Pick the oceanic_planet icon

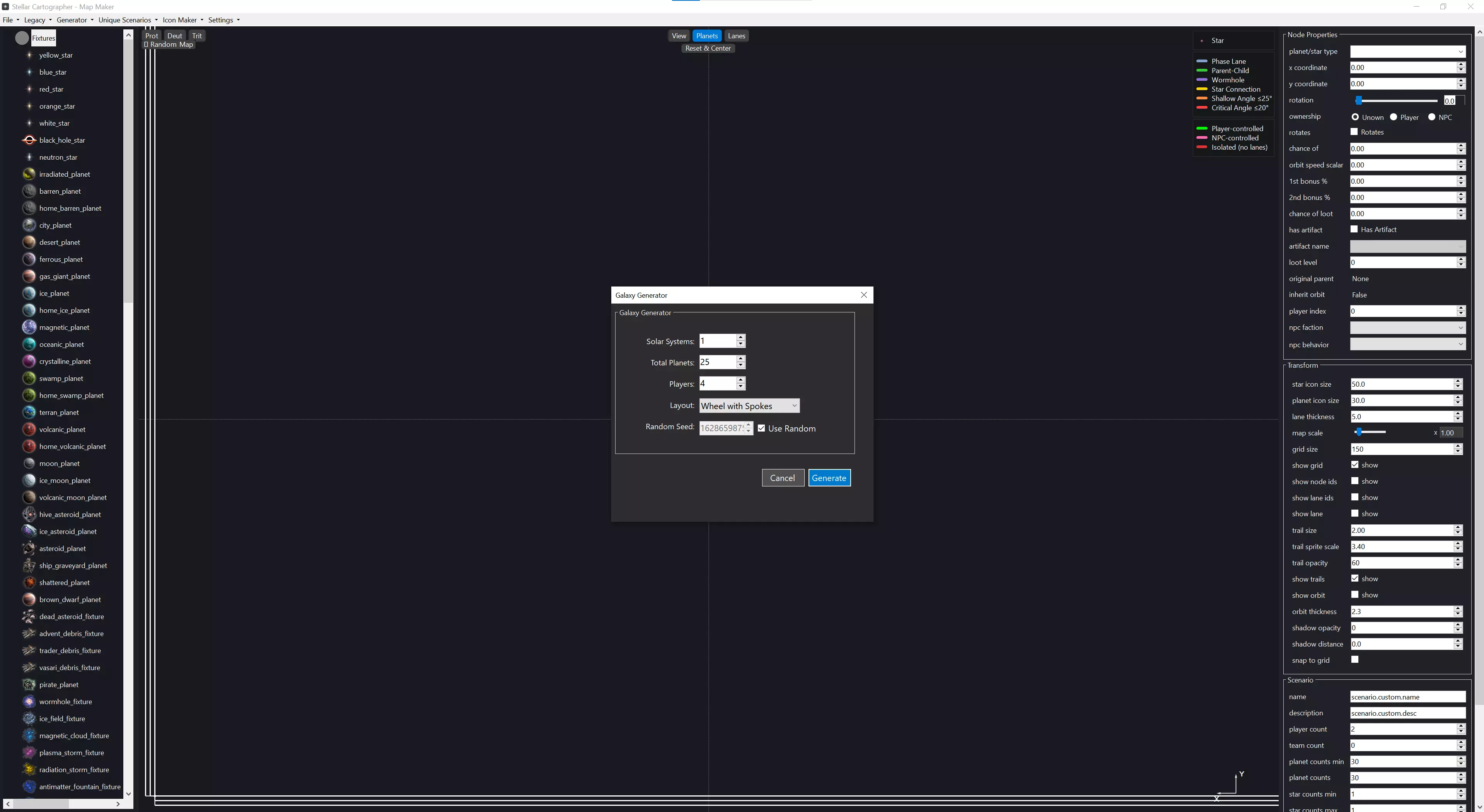[29, 344]
